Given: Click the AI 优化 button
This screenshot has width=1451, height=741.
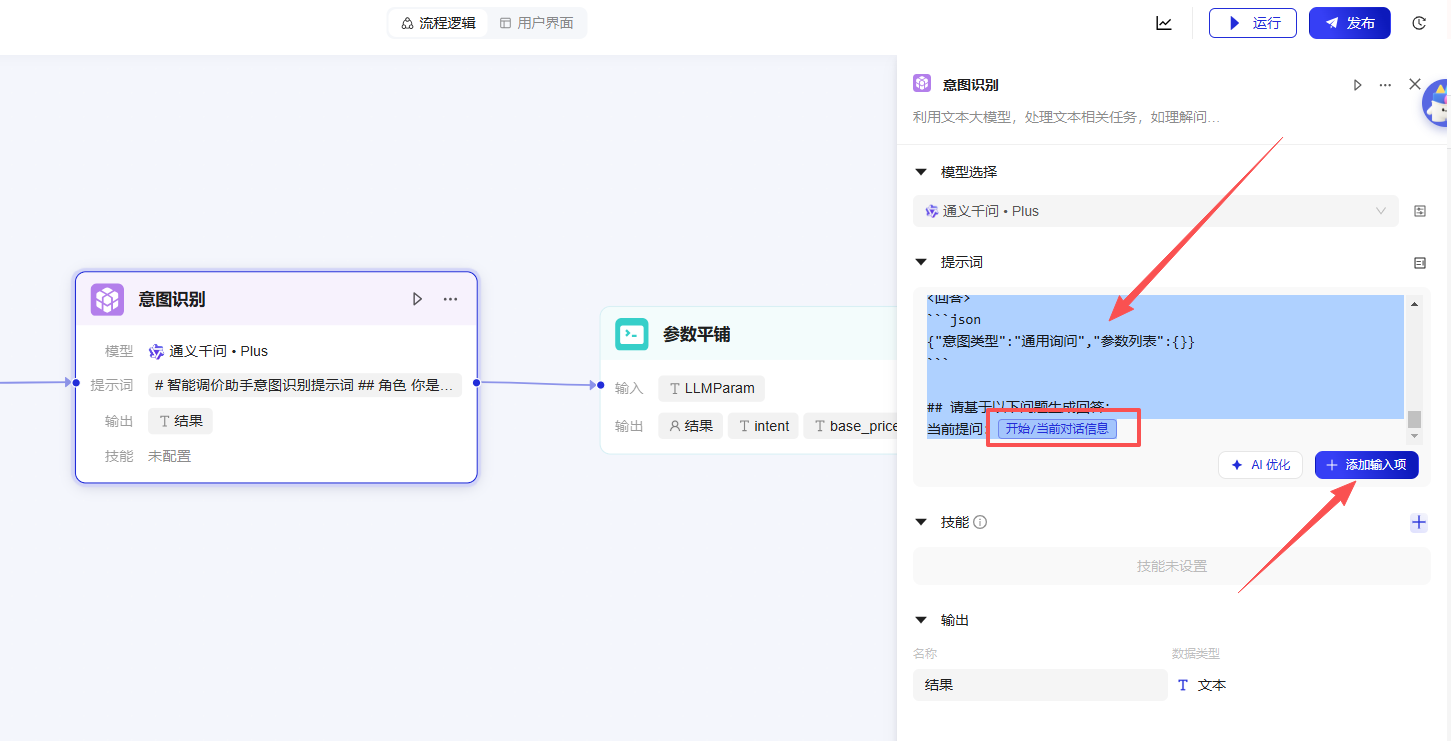Looking at the screenshot, I should (1260, 464).
